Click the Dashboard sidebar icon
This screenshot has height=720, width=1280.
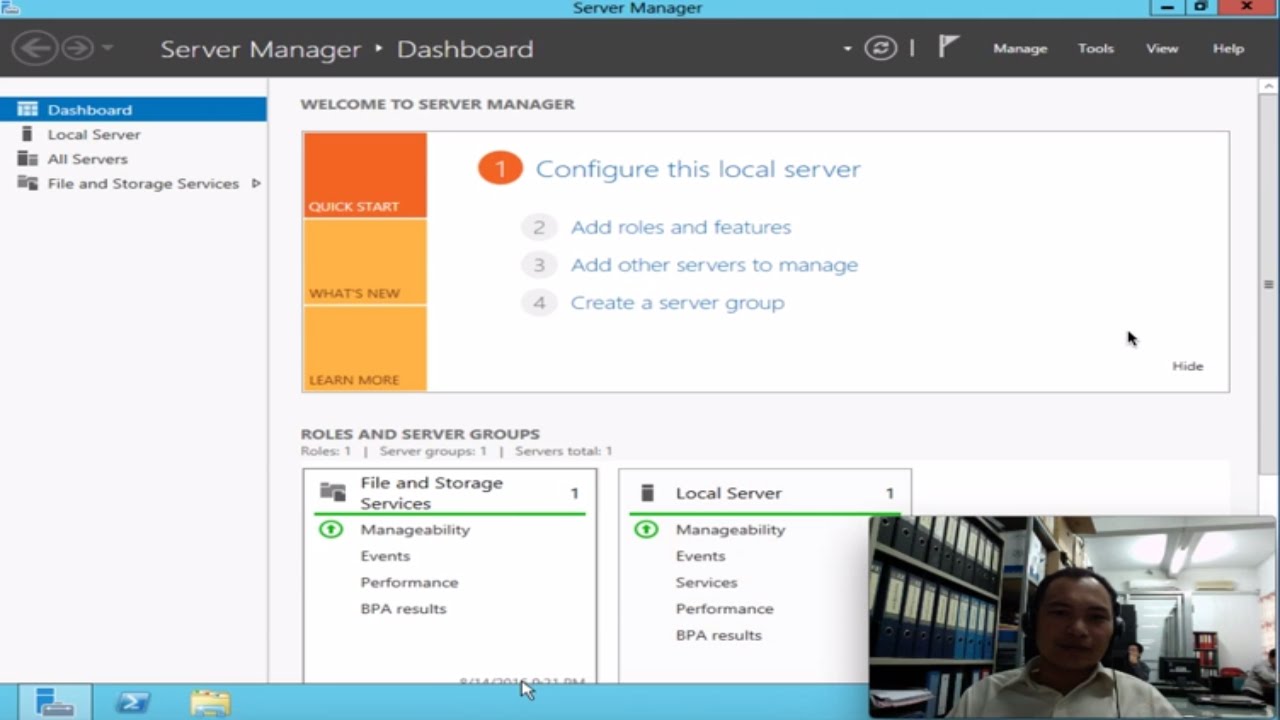(x=27, y=109)
